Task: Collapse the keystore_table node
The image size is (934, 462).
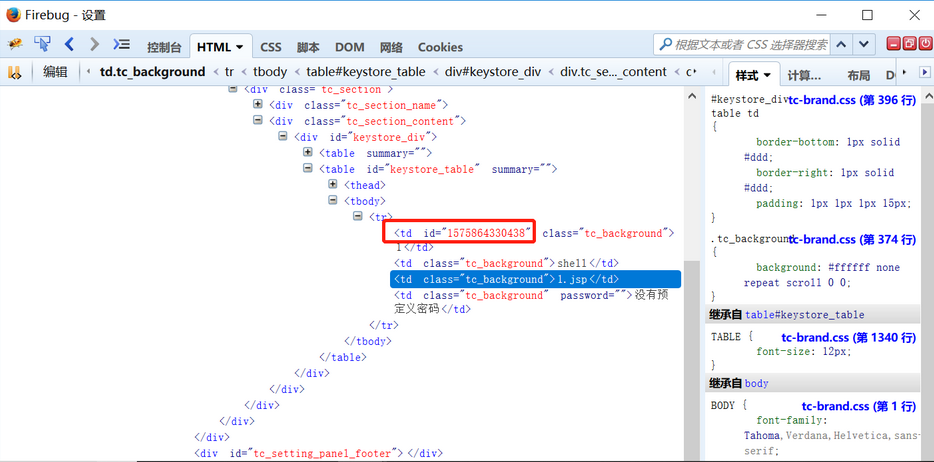Action: point(308,168)
